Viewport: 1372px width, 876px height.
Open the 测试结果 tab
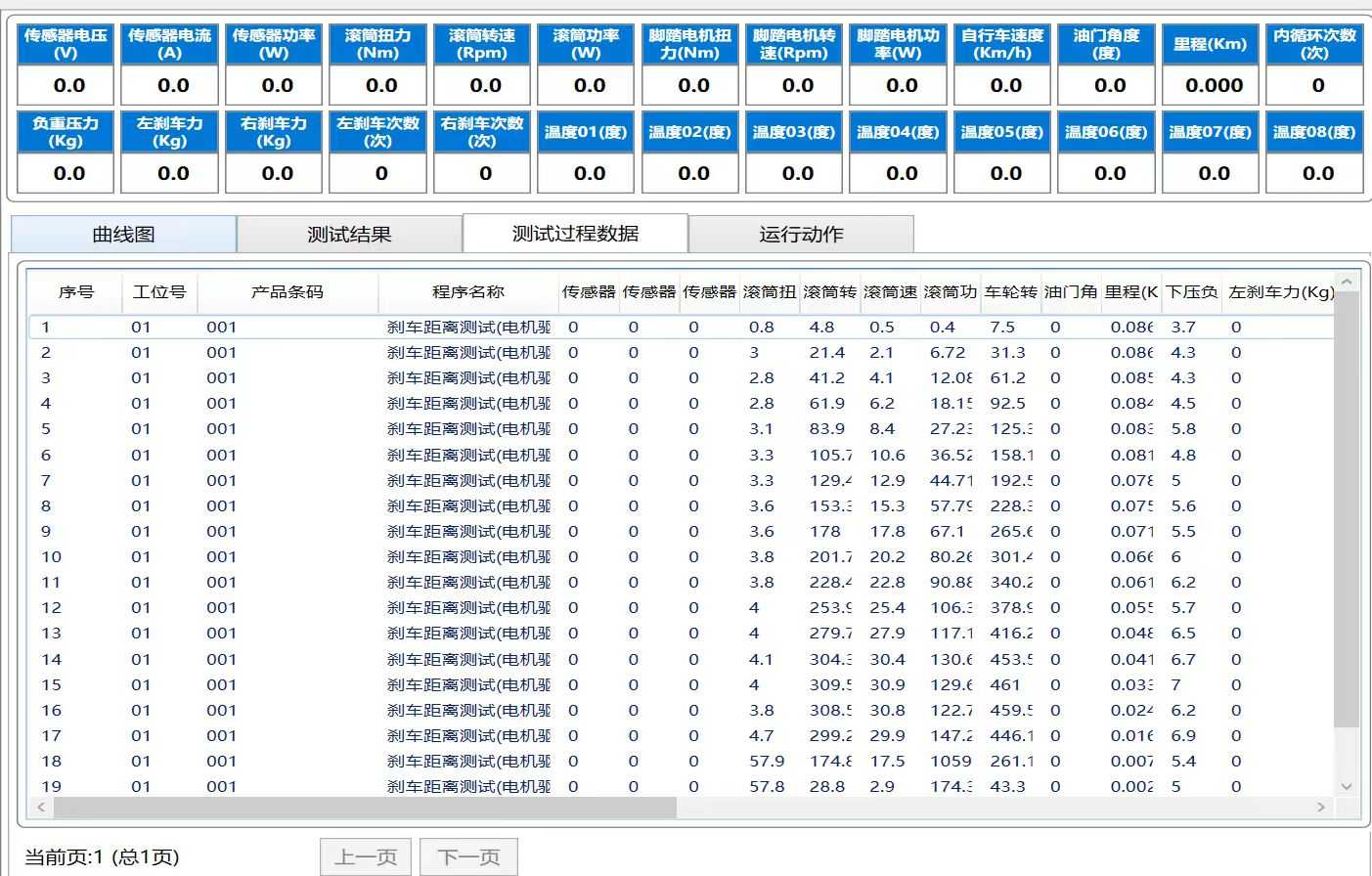(349, 235)
